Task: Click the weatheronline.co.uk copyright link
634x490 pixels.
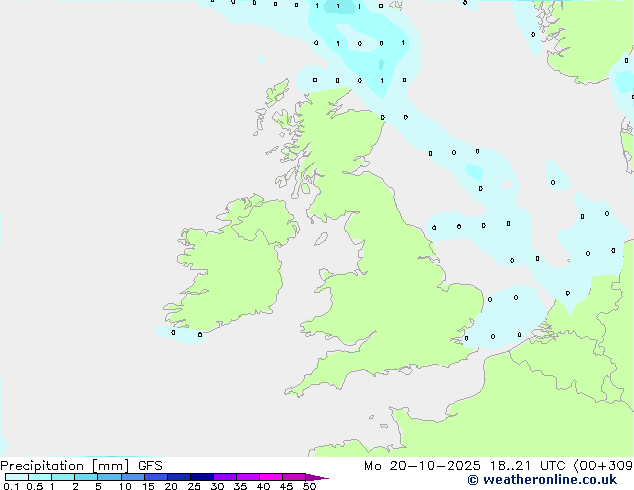Action: tap(542, 480)
